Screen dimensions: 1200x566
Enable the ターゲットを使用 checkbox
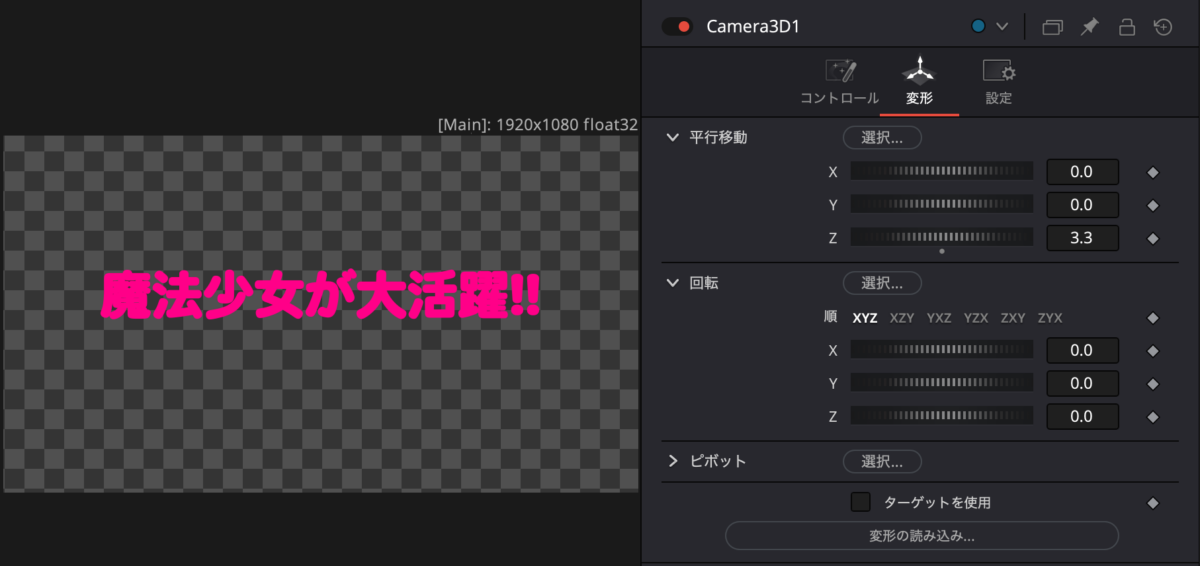[860, 502]
